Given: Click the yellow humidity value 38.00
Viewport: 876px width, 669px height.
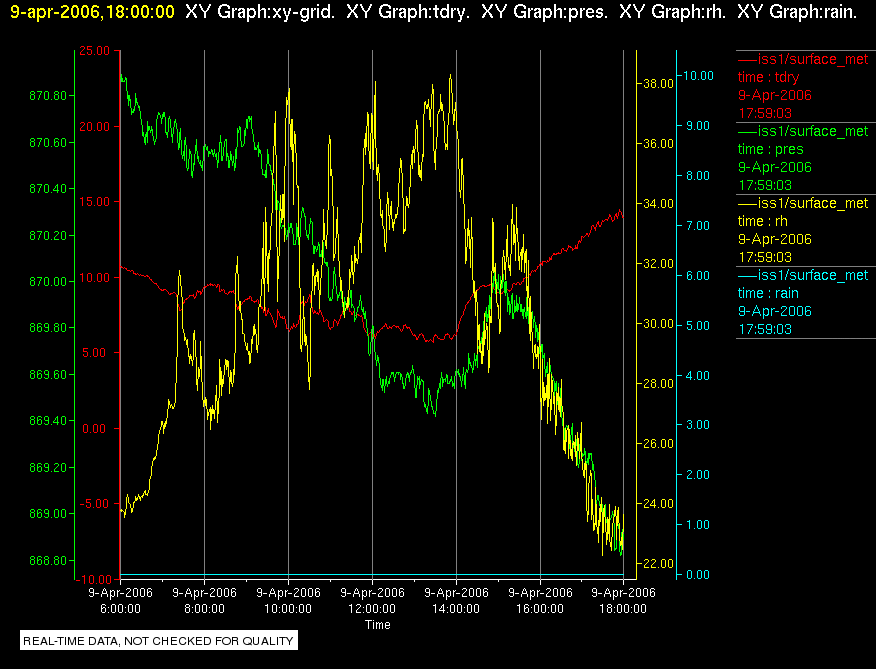Looking at the screenshot, I should [x=659, y=84].
